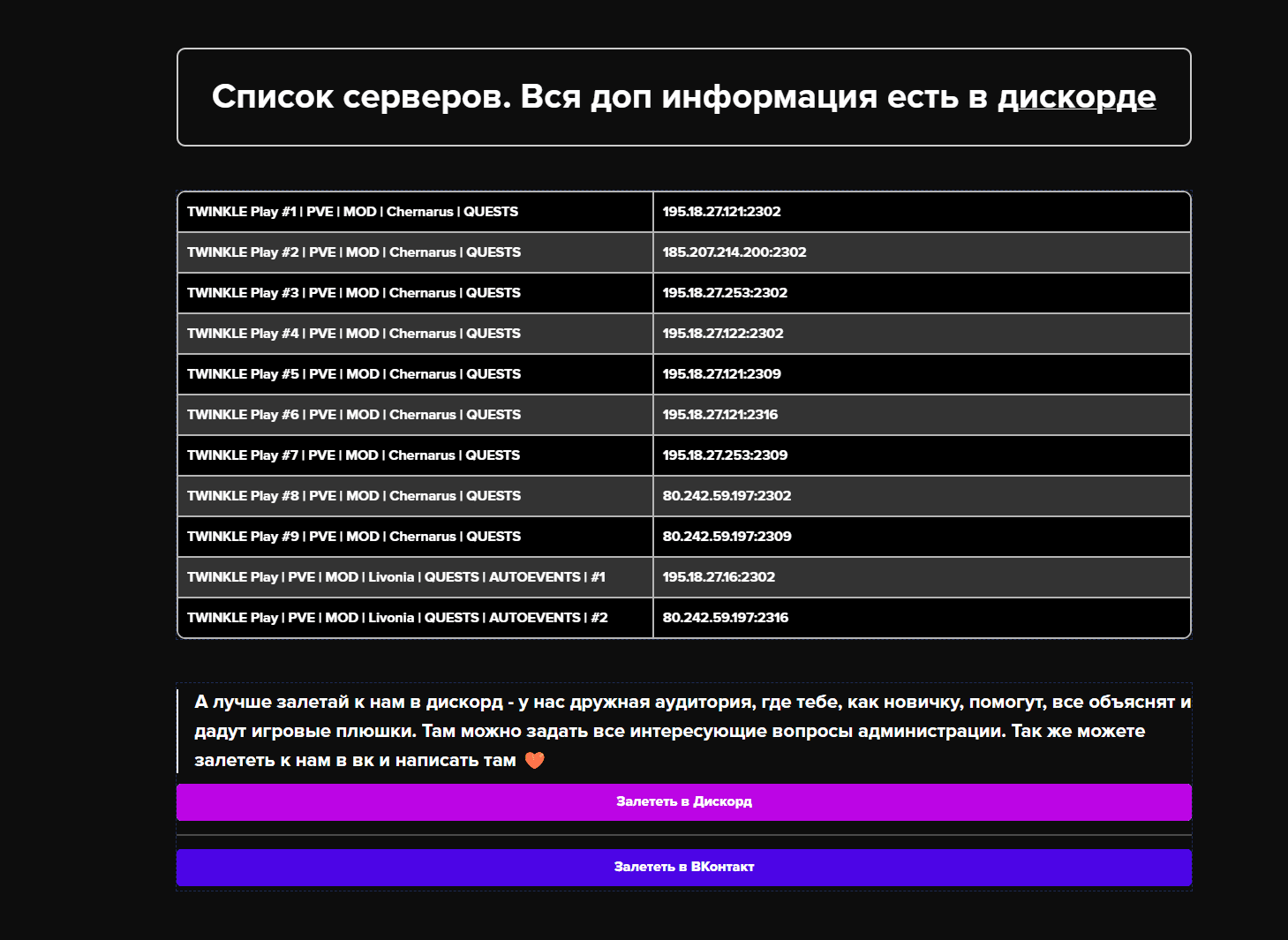Select the Livonia AUTOEVENTS #2 server name

click(397, 618)
